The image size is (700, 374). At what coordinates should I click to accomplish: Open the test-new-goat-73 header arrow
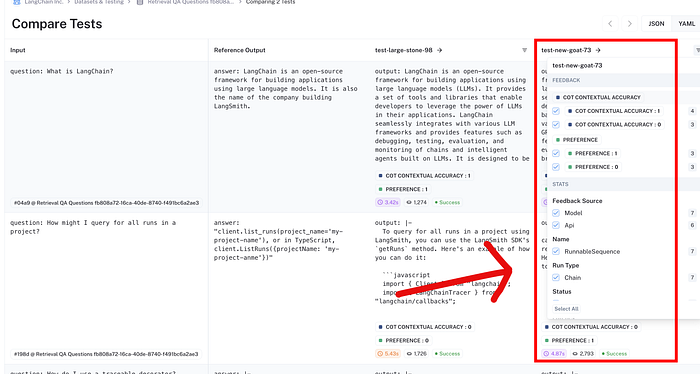(598, 50)
